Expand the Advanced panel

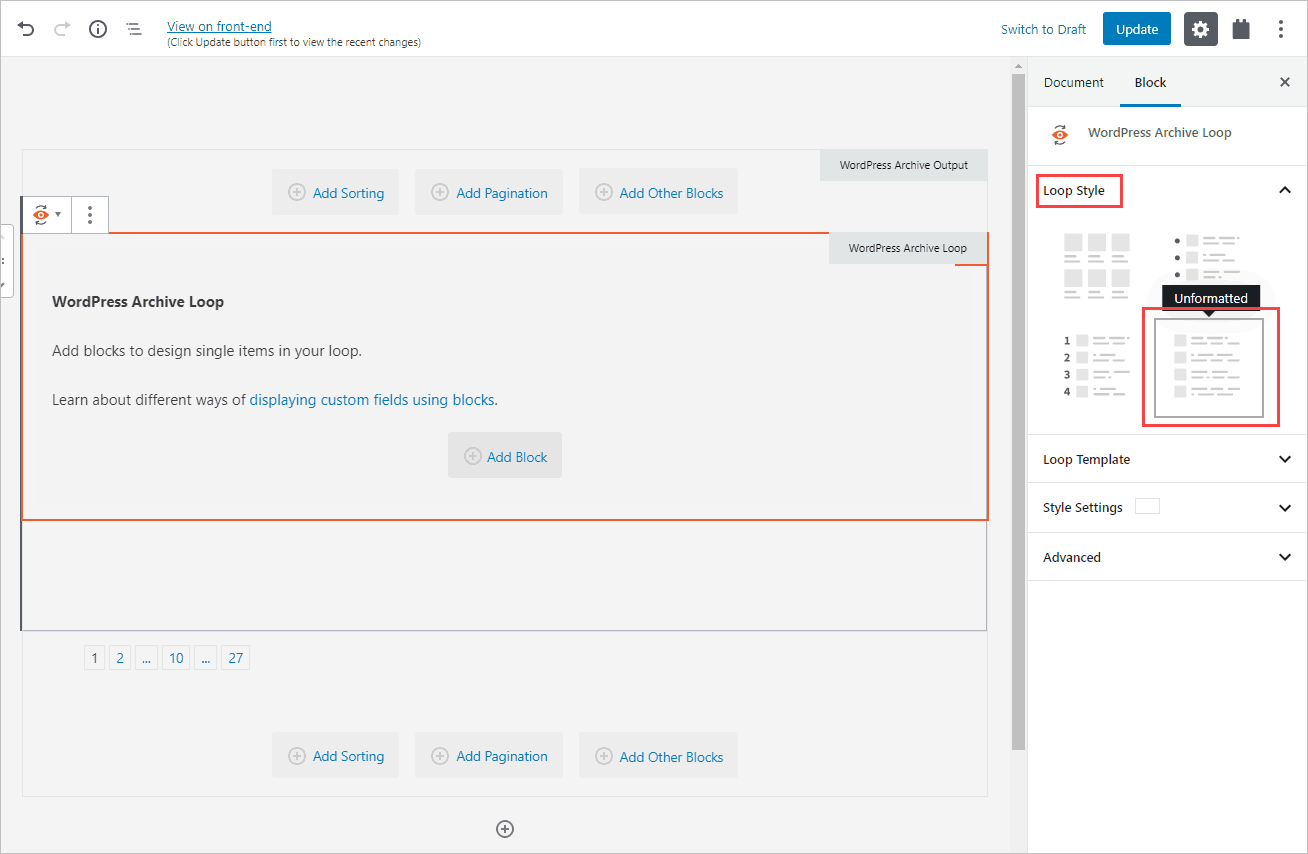click(x=1167, y=557)
